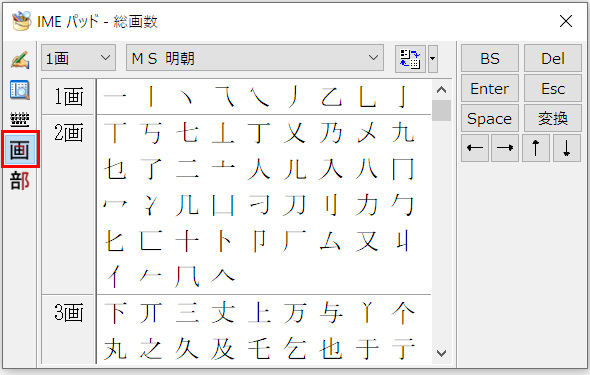Click the up arrow key button

coord(536,148)
